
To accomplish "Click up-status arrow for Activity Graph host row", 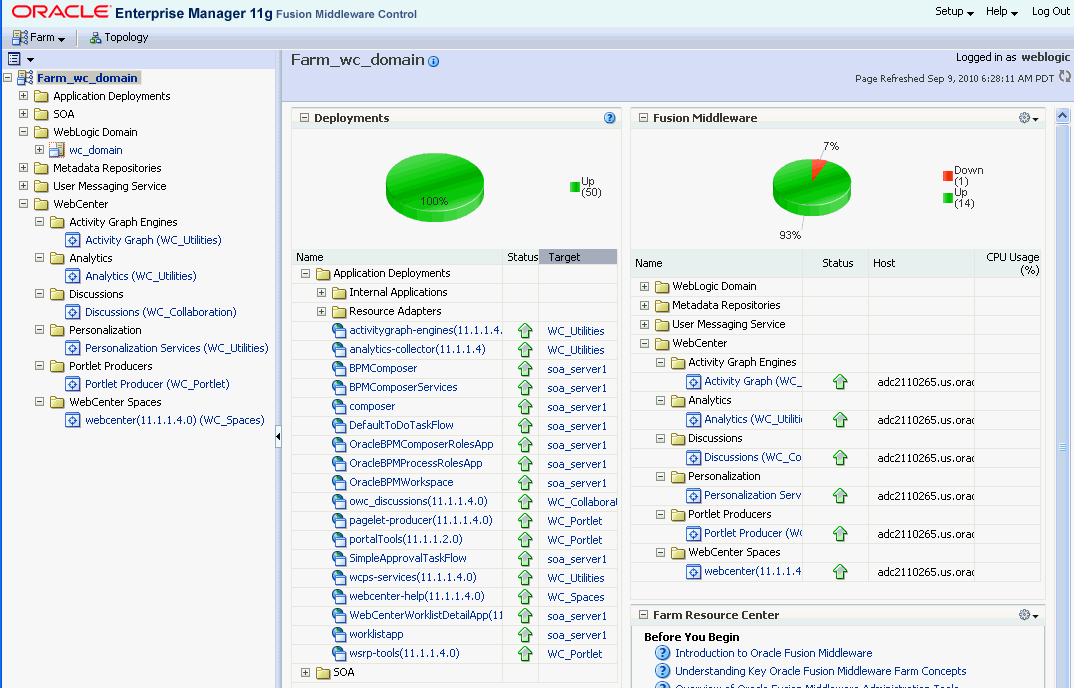I will coord(840,382).
